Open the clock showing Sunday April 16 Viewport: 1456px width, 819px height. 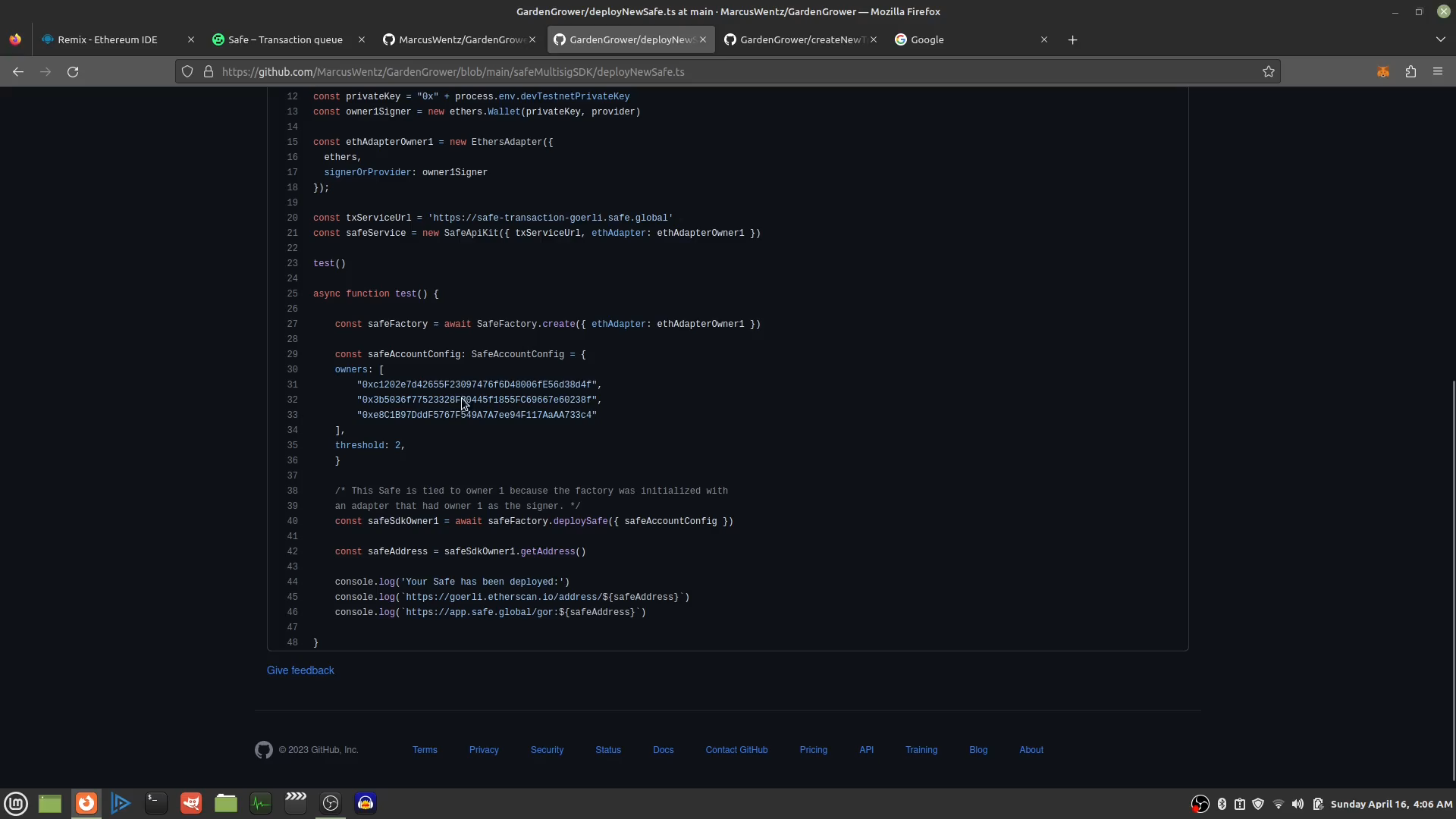tap(1392, 804)
